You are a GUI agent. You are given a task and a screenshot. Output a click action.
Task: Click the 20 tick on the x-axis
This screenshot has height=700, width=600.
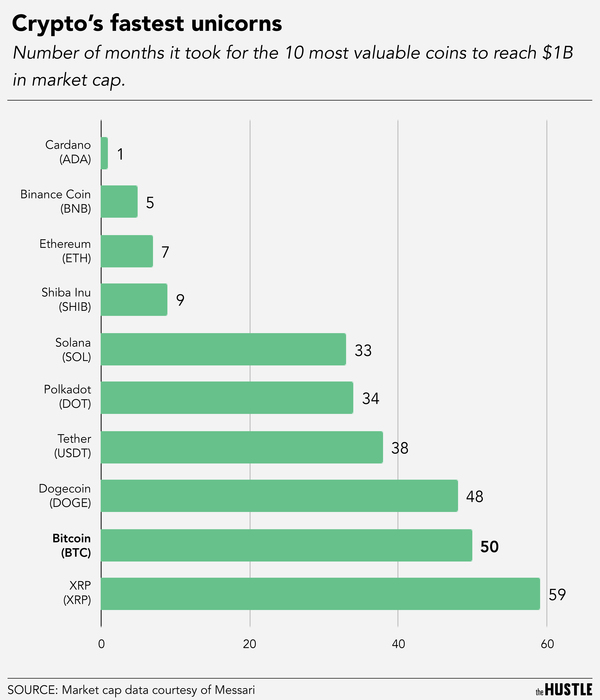click(250, 645)
